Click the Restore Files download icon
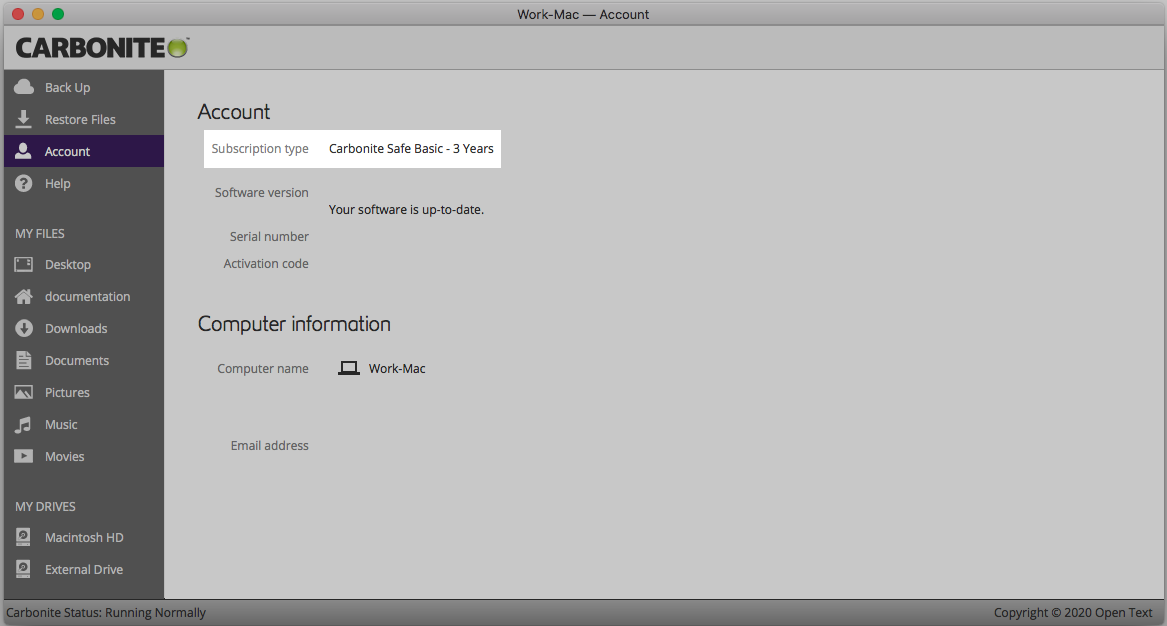The height and width of the screenshot is (626, 1167). pyautogui.click(x=22, y=119)
